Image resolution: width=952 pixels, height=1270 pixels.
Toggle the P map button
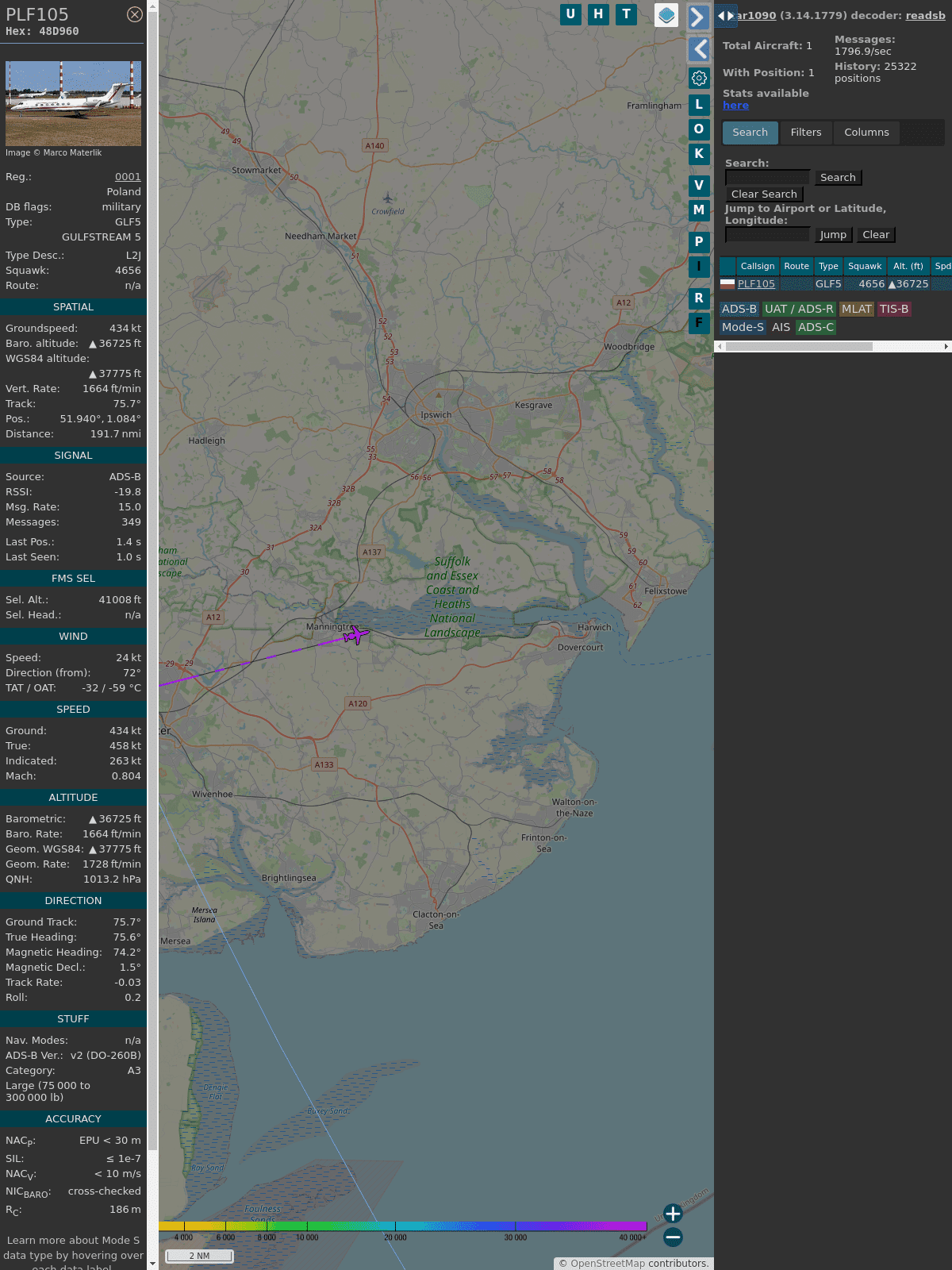click(x=699, y=241)
